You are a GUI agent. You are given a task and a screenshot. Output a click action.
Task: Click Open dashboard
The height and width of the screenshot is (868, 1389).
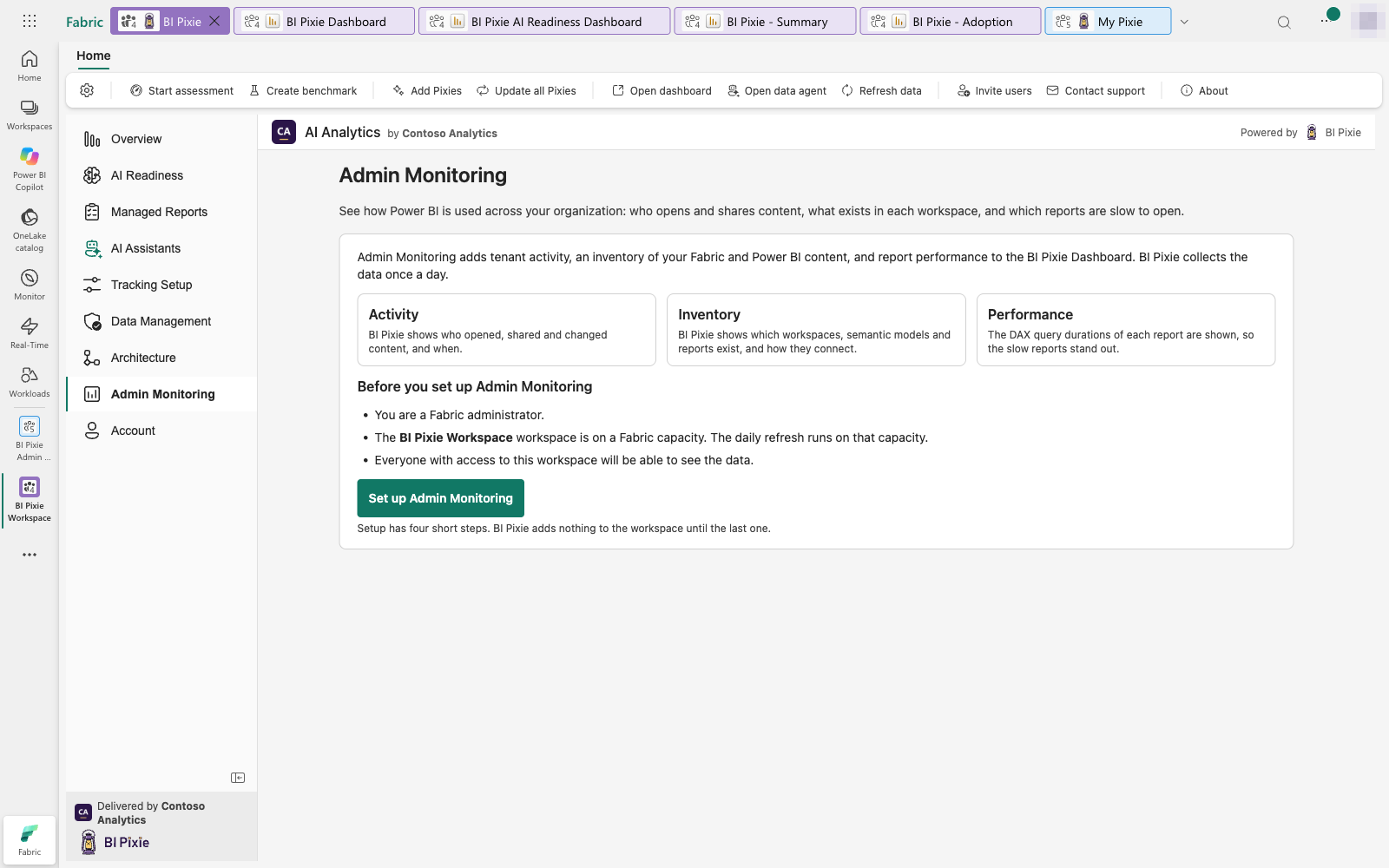point(662,90)
